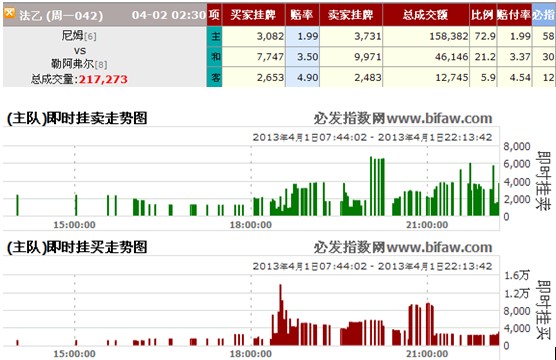
Task: Click away odds value 4.90
Action: (x=307, y=77)
